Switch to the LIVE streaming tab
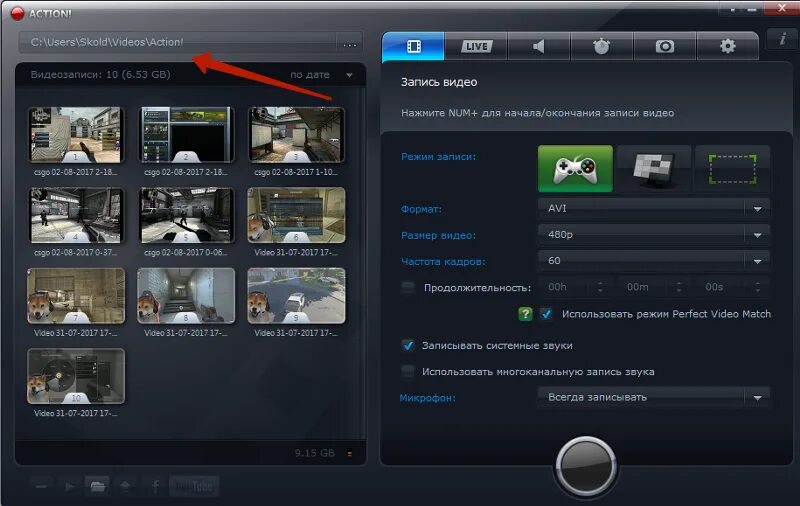This screenshot has width=800, height=506. (x=476, y=46)
